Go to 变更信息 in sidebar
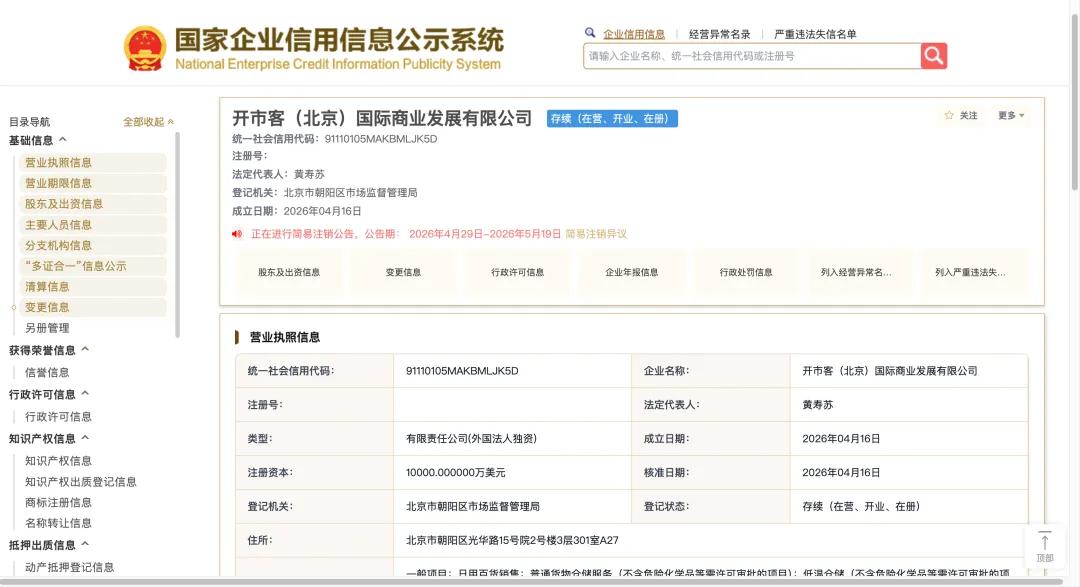Viewport: 1080px width, 587px height. click(x=91, y=307)
